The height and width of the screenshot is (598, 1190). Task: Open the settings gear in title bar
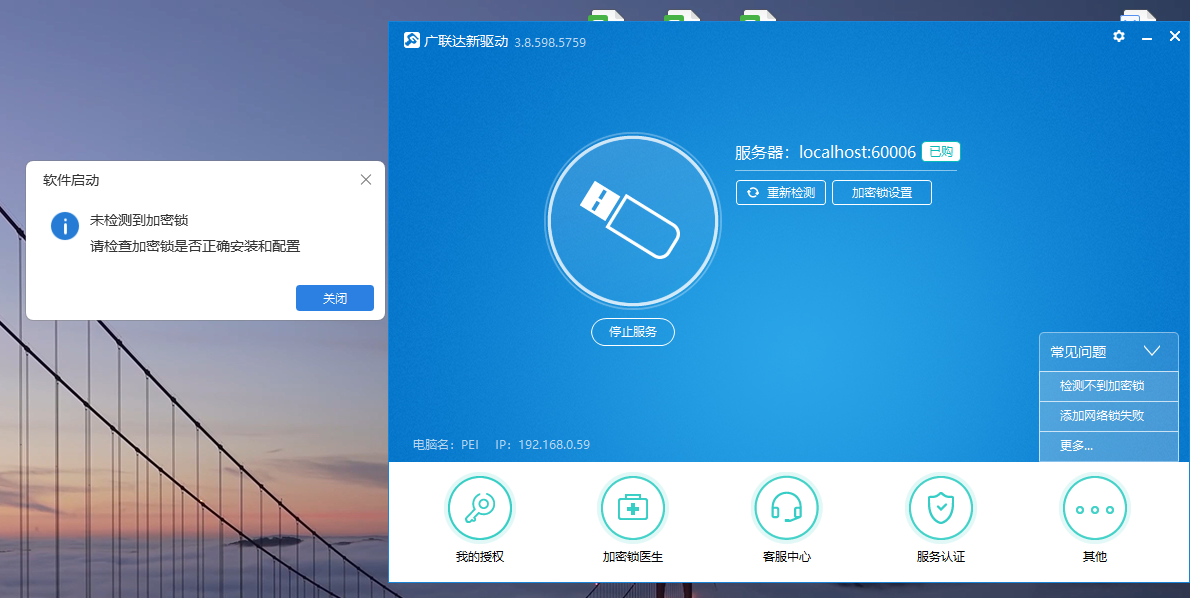(x=1119, y=36)
